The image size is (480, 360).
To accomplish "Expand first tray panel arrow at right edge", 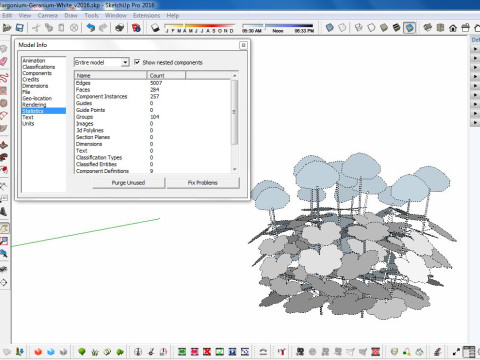I will coord(475,49).
